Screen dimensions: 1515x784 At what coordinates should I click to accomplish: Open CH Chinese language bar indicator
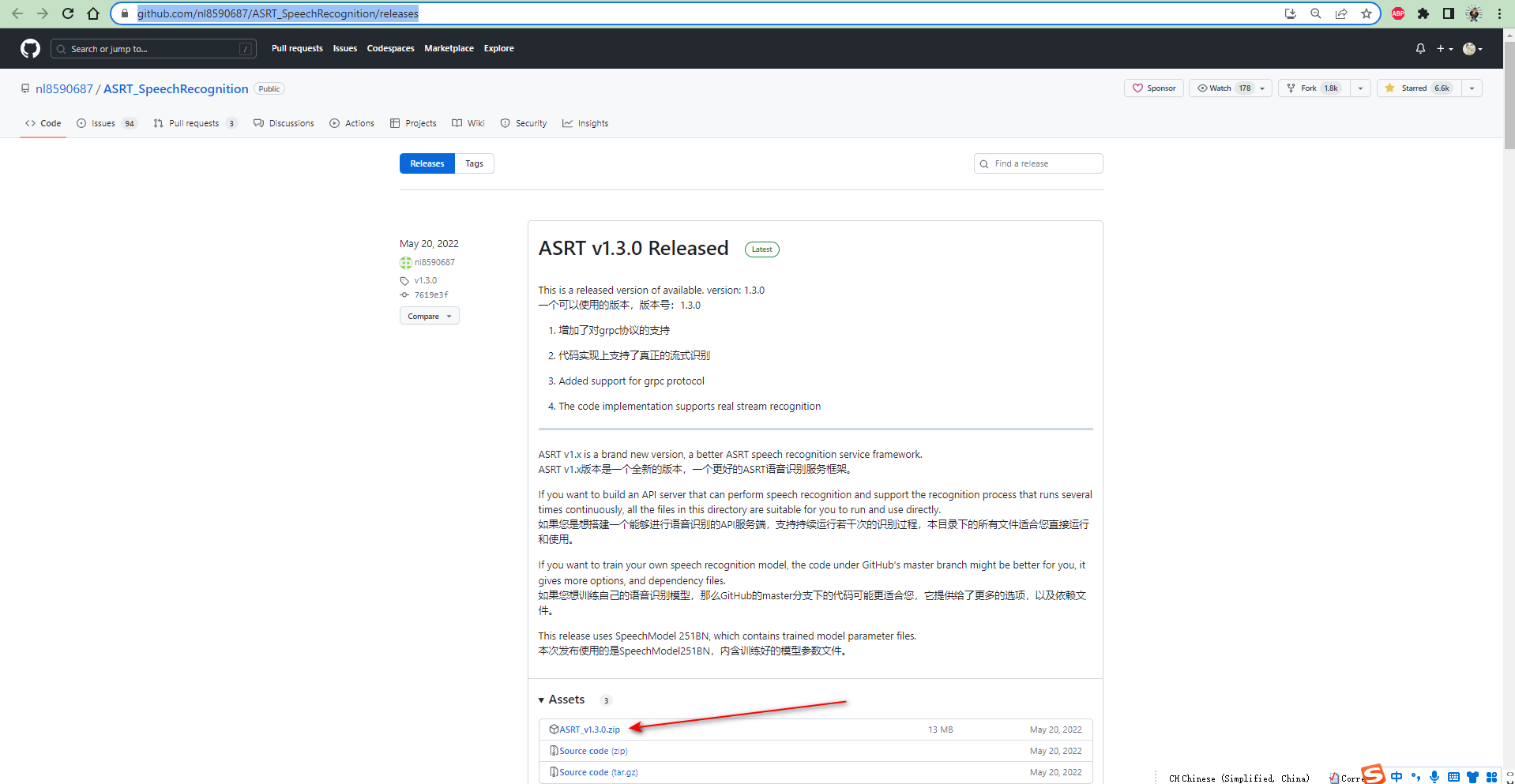click(1239, 778)
